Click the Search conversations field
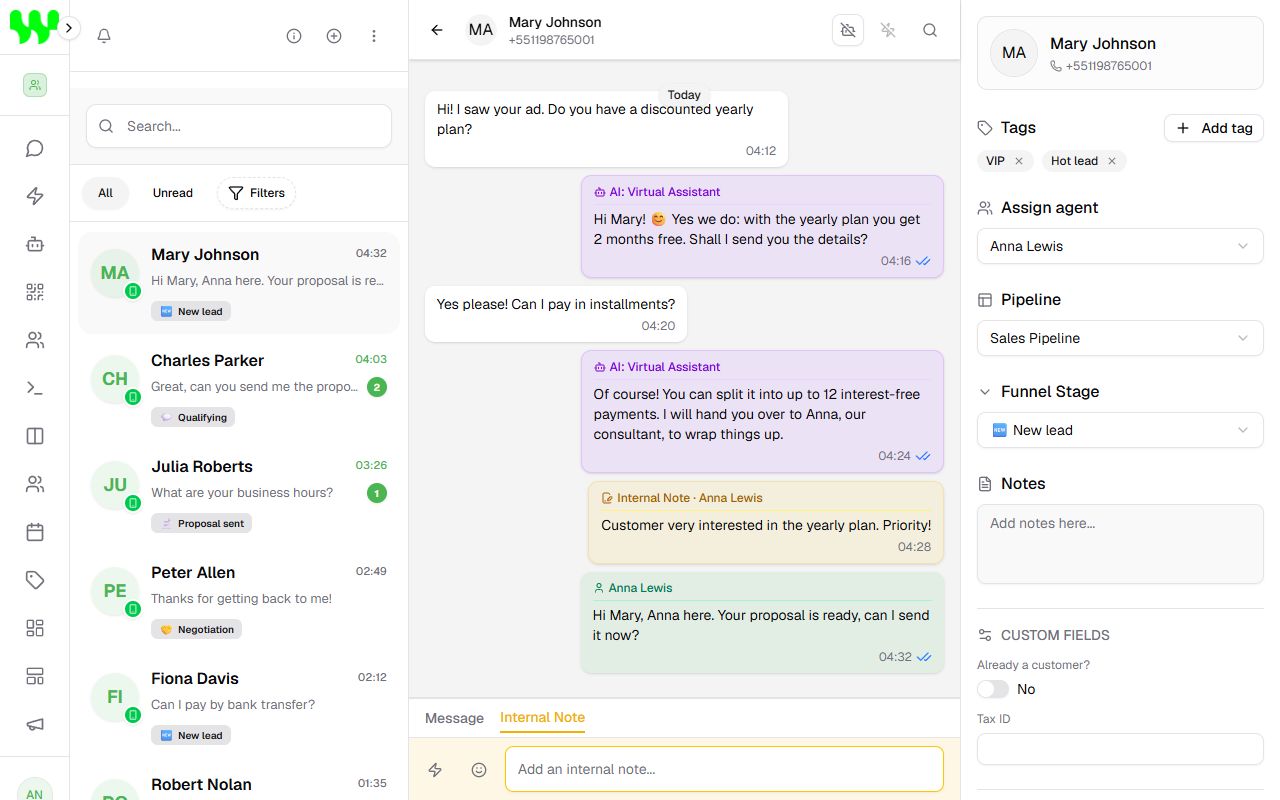Viewport: 1280px width, 800px height. coord(239,126)
